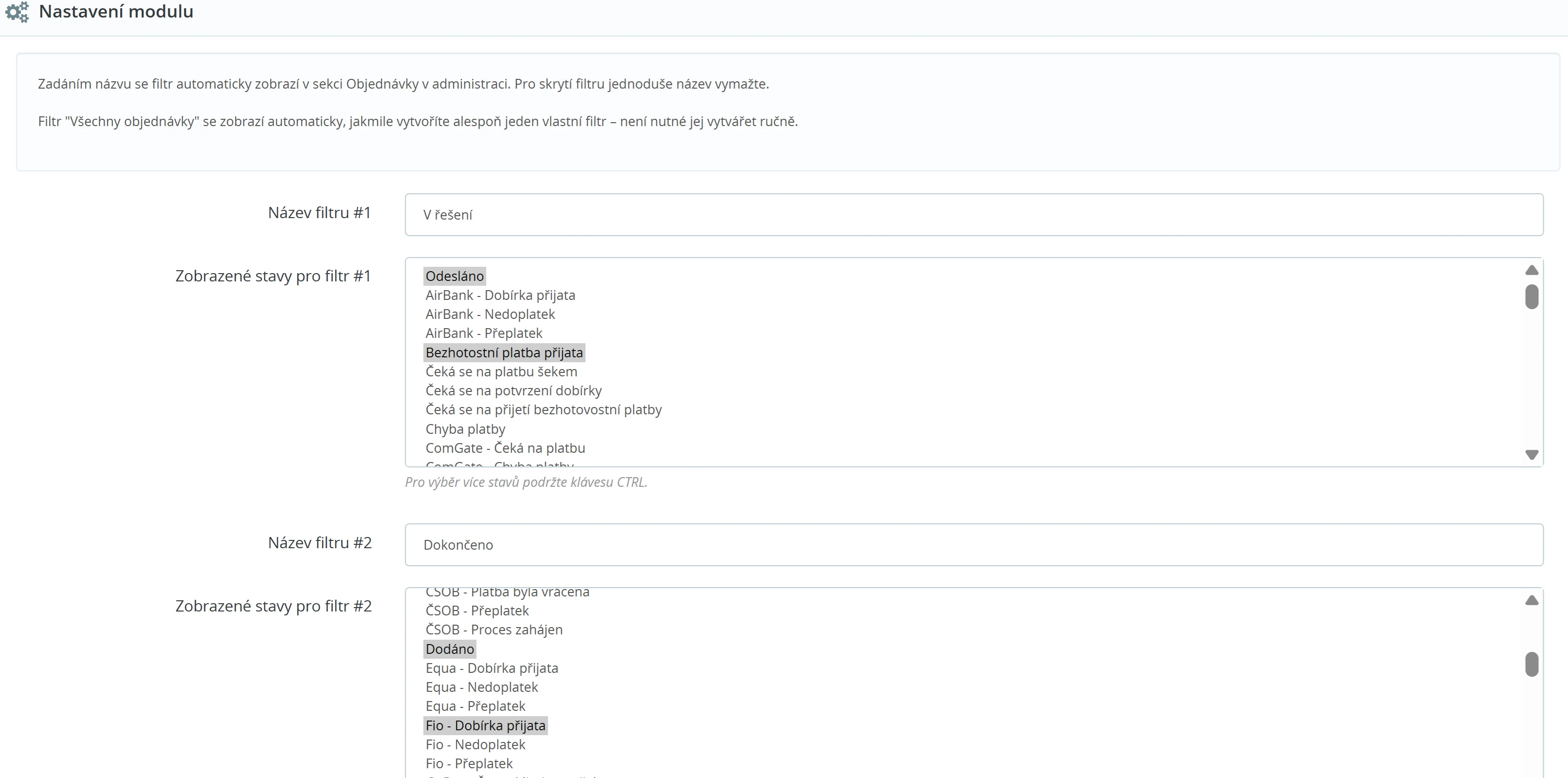Viewport: 1568px width, 778px height.
Task: Deselect Odesláno in filter #1 list
Action: pyautogui.click(x=455, y=277)
